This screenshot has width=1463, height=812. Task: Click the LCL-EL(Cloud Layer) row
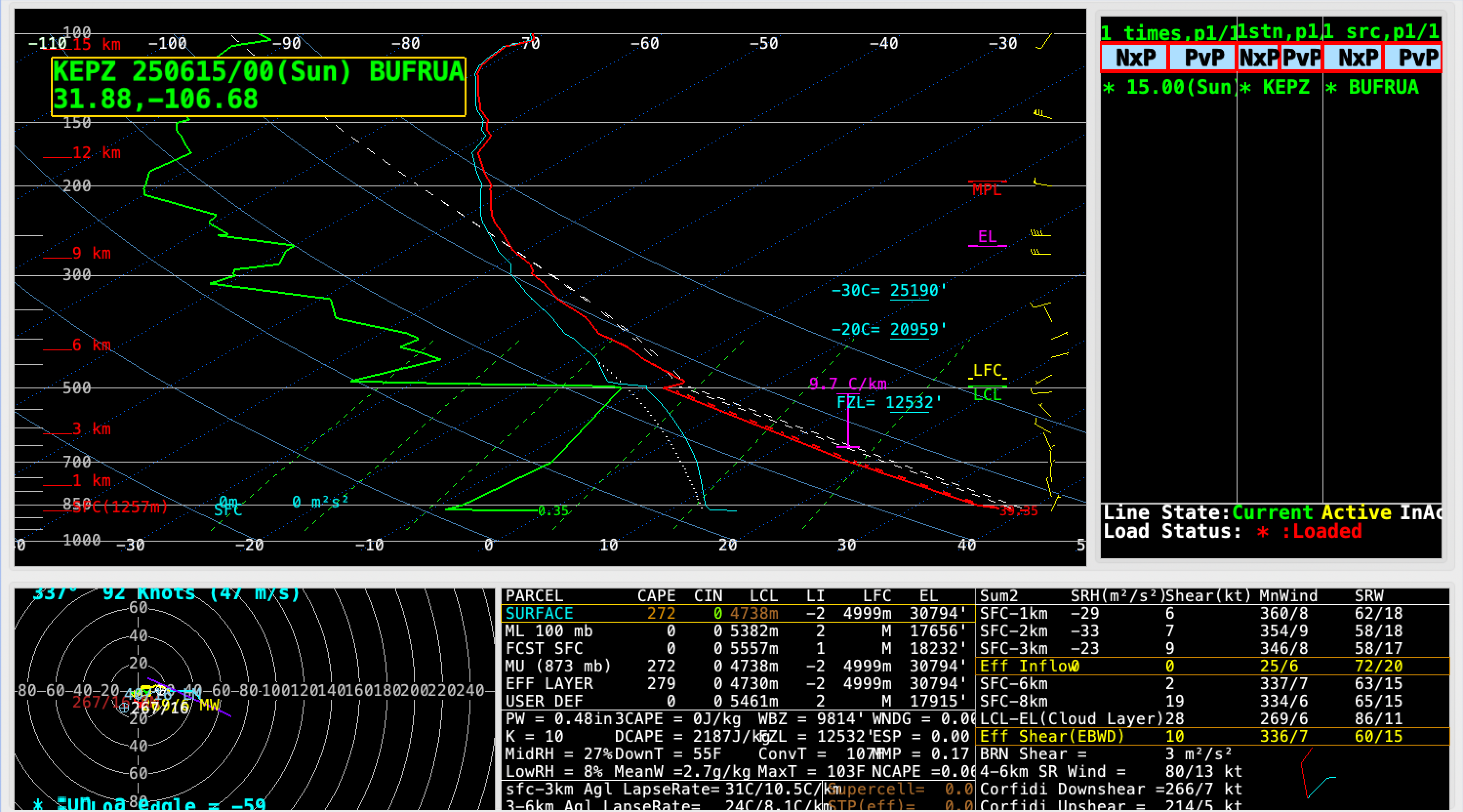point(1213,719)
